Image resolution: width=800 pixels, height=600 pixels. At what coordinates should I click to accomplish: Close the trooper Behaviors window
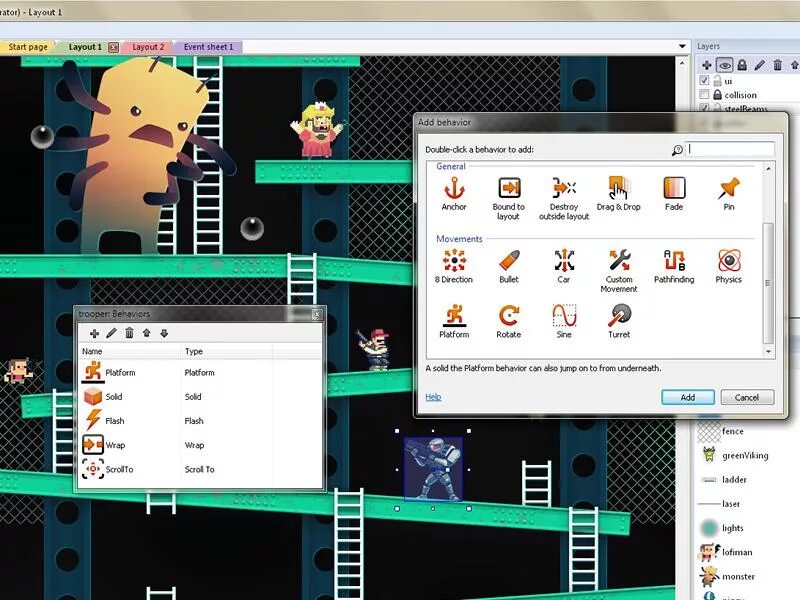click(316, 314)
